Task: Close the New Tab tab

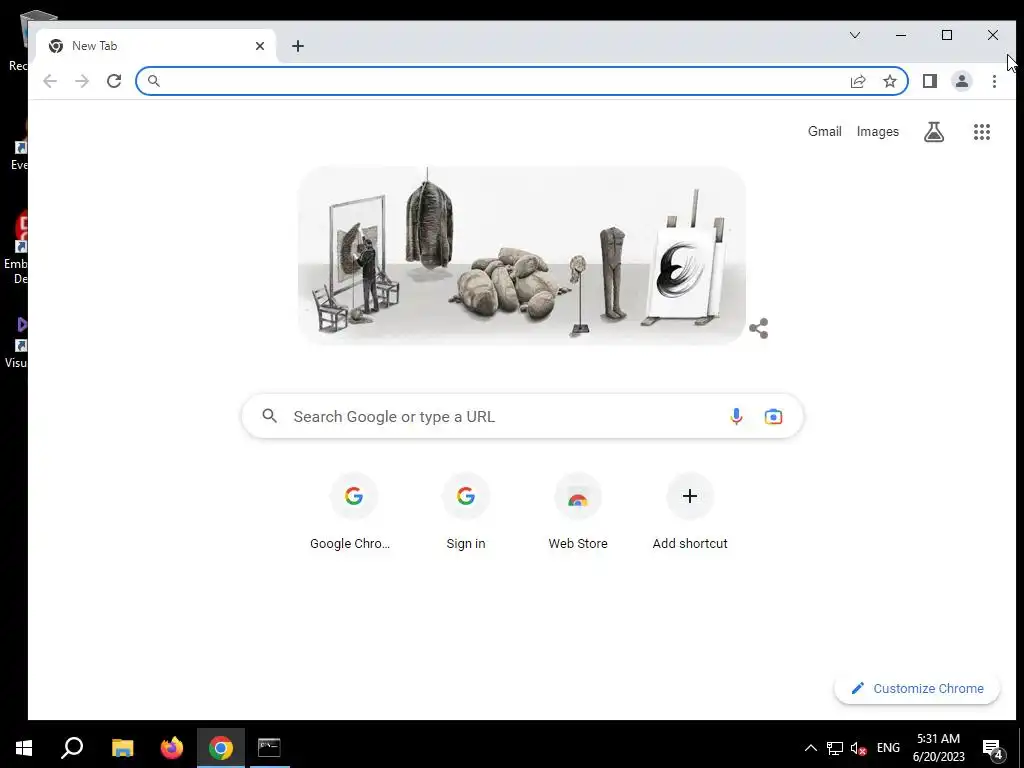Action: 260,46
